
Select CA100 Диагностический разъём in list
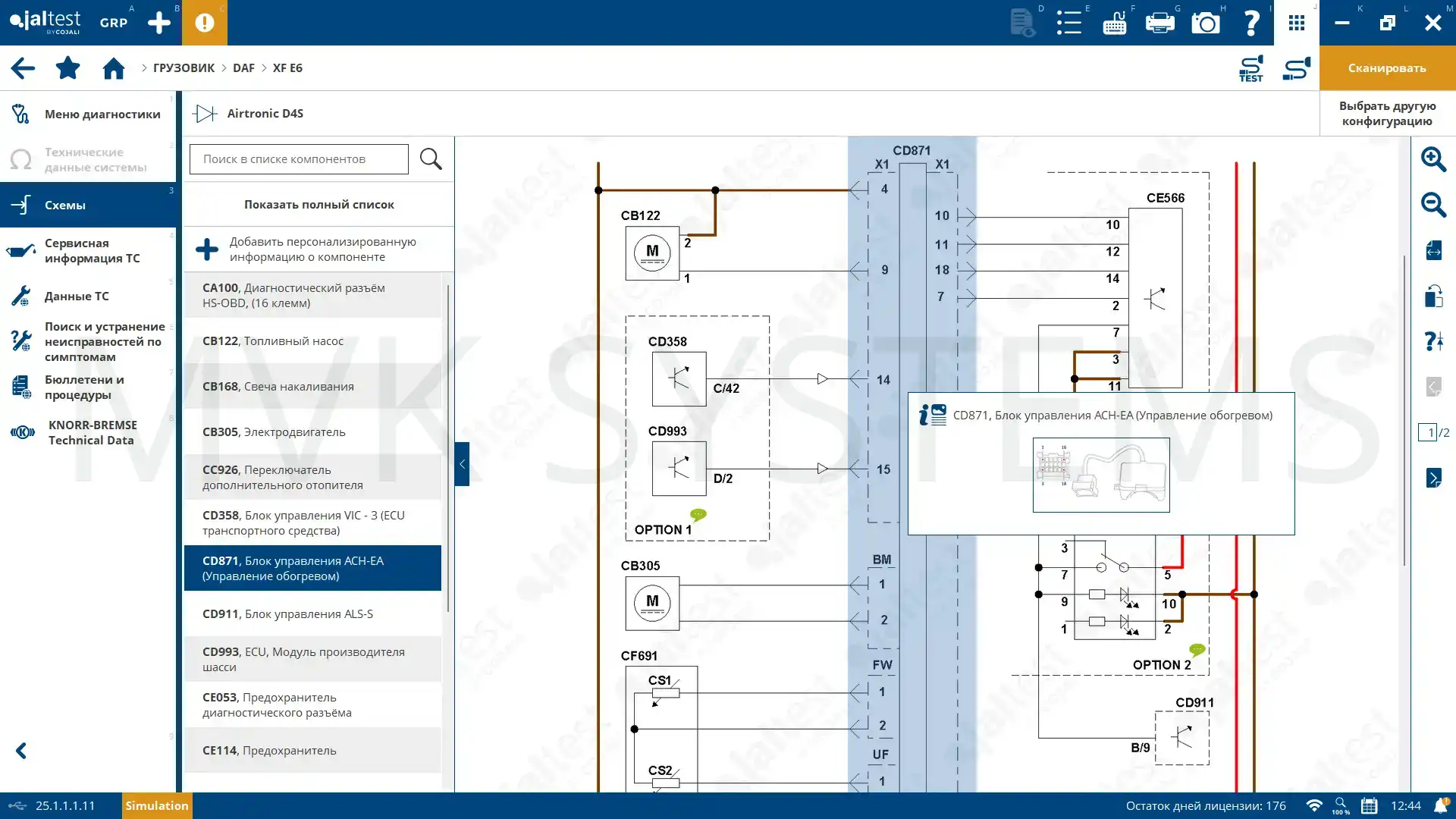[x=312, y=296]
